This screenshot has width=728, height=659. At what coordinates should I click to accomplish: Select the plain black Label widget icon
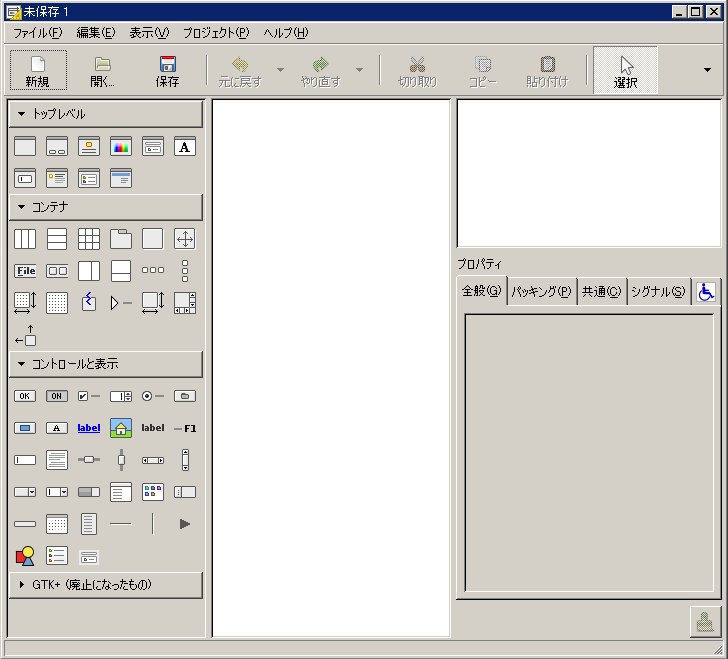(x=153, y=428)
